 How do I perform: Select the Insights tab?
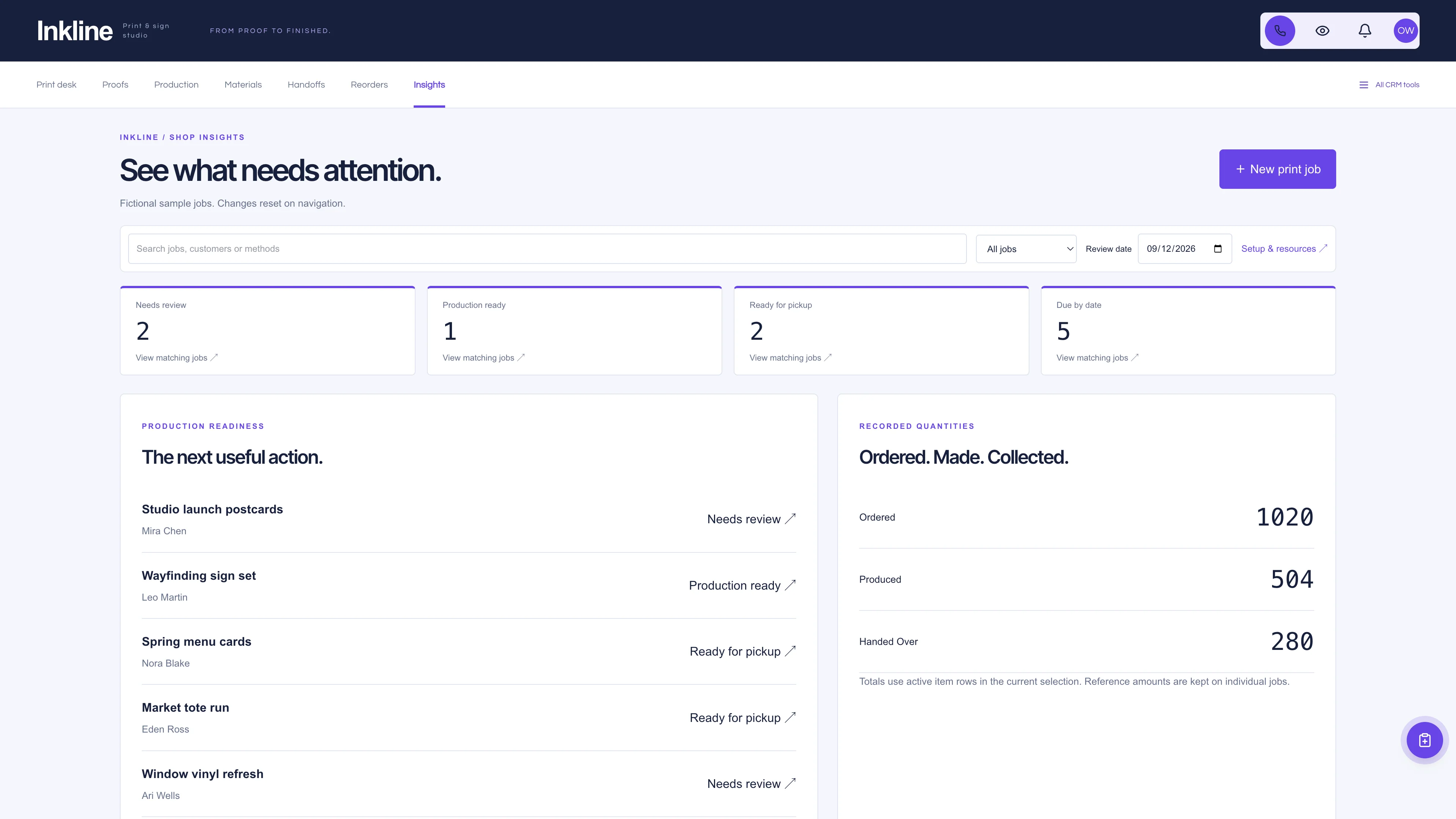429,85
